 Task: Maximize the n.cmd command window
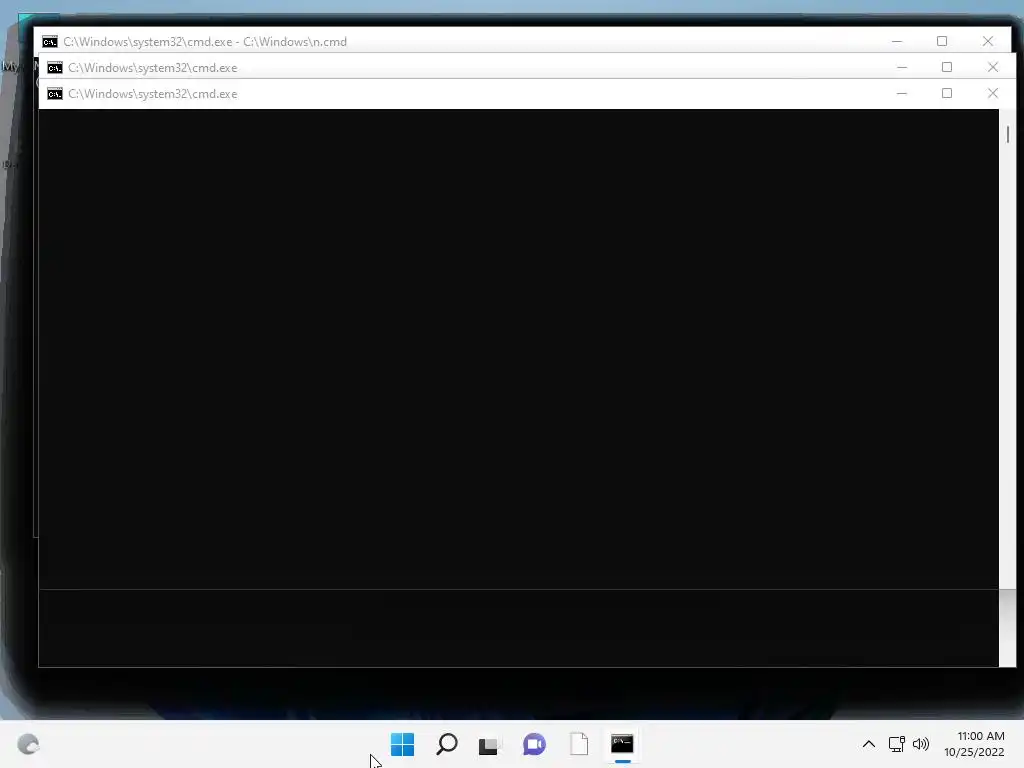click(942, 41)
